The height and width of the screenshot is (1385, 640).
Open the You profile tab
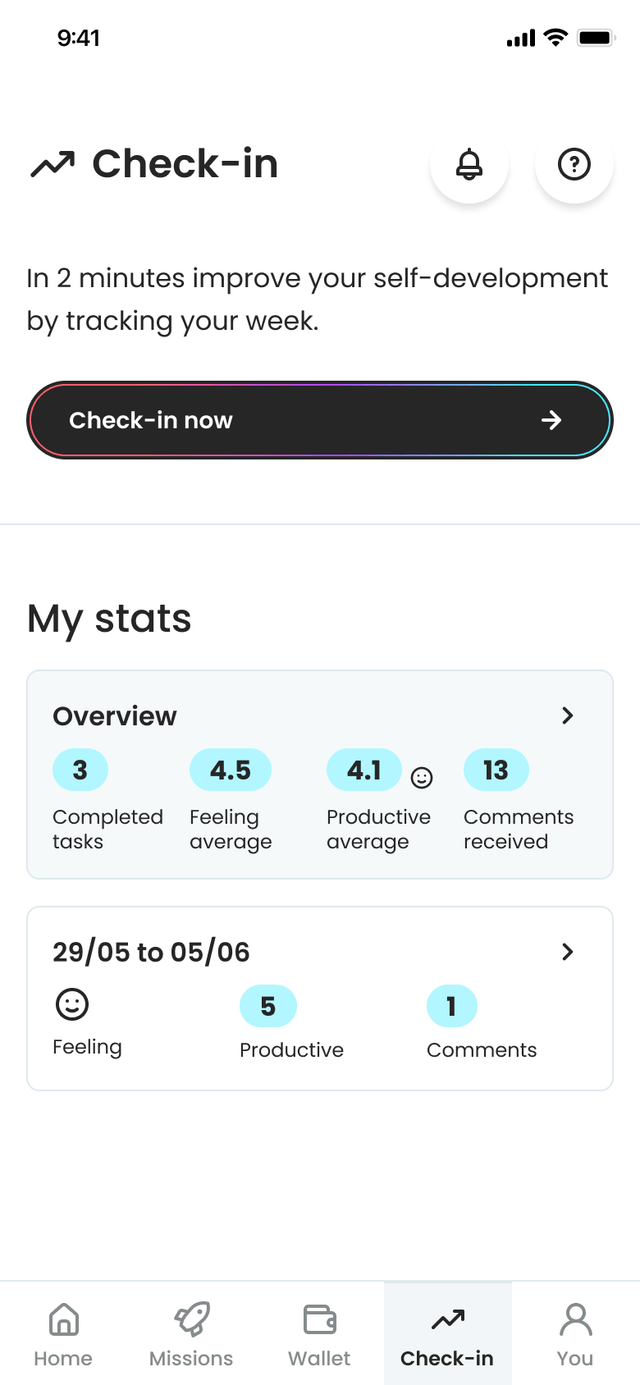(x=575, y=1333)
